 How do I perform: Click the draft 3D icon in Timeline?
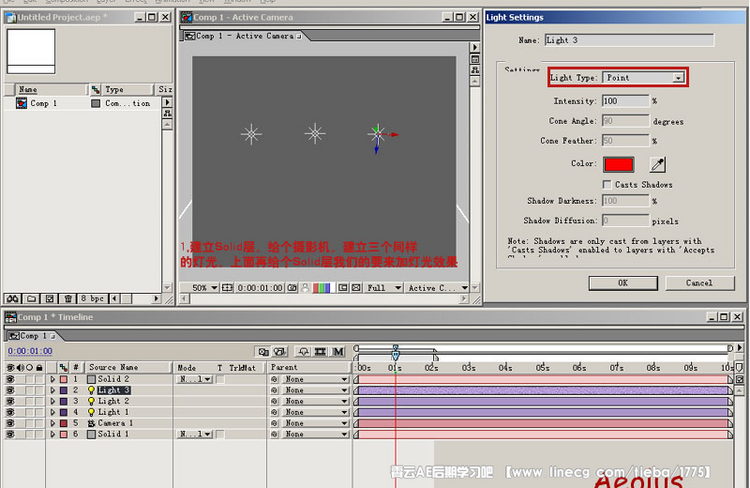click(x=280, y=352)
